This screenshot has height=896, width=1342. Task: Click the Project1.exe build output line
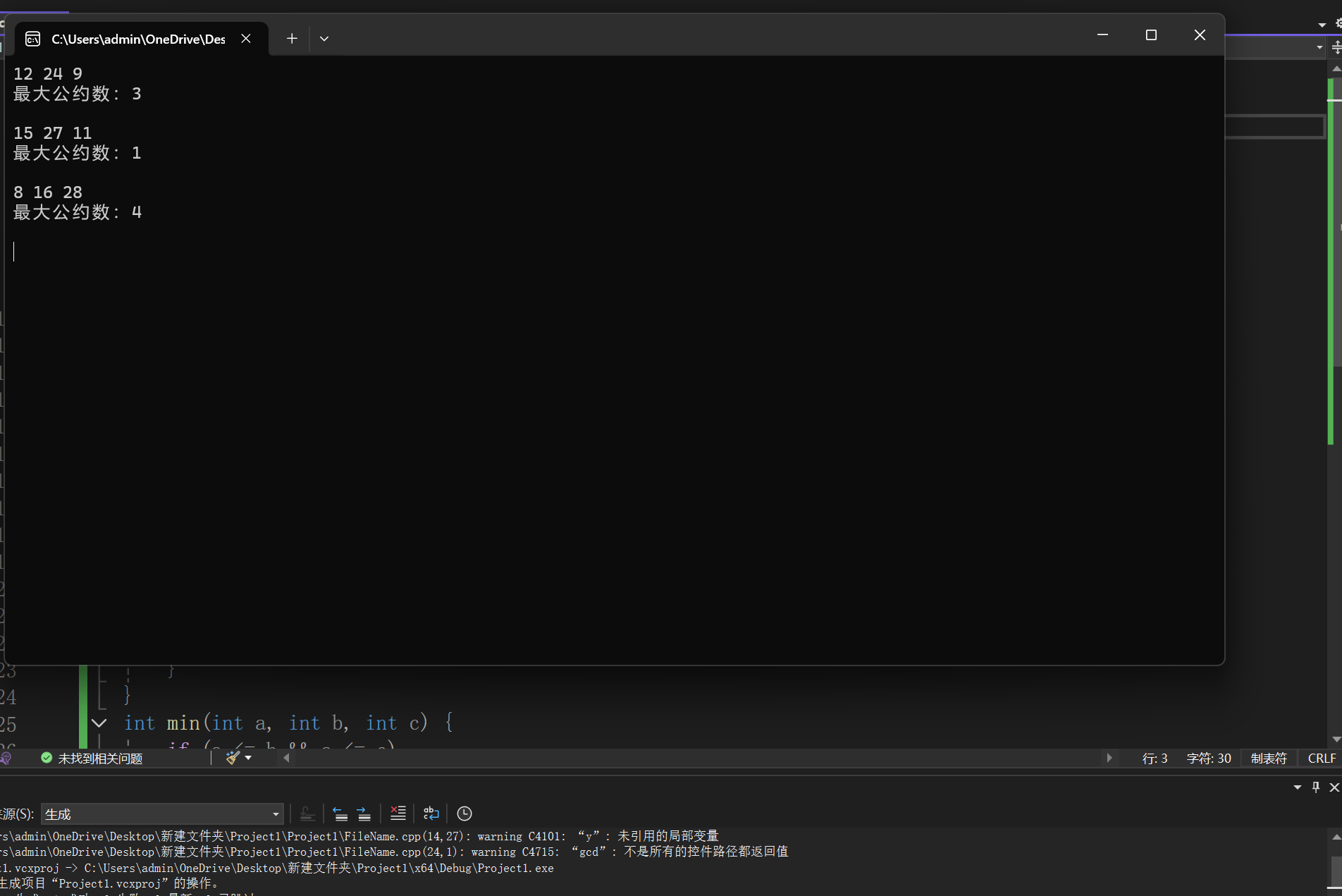277,868
